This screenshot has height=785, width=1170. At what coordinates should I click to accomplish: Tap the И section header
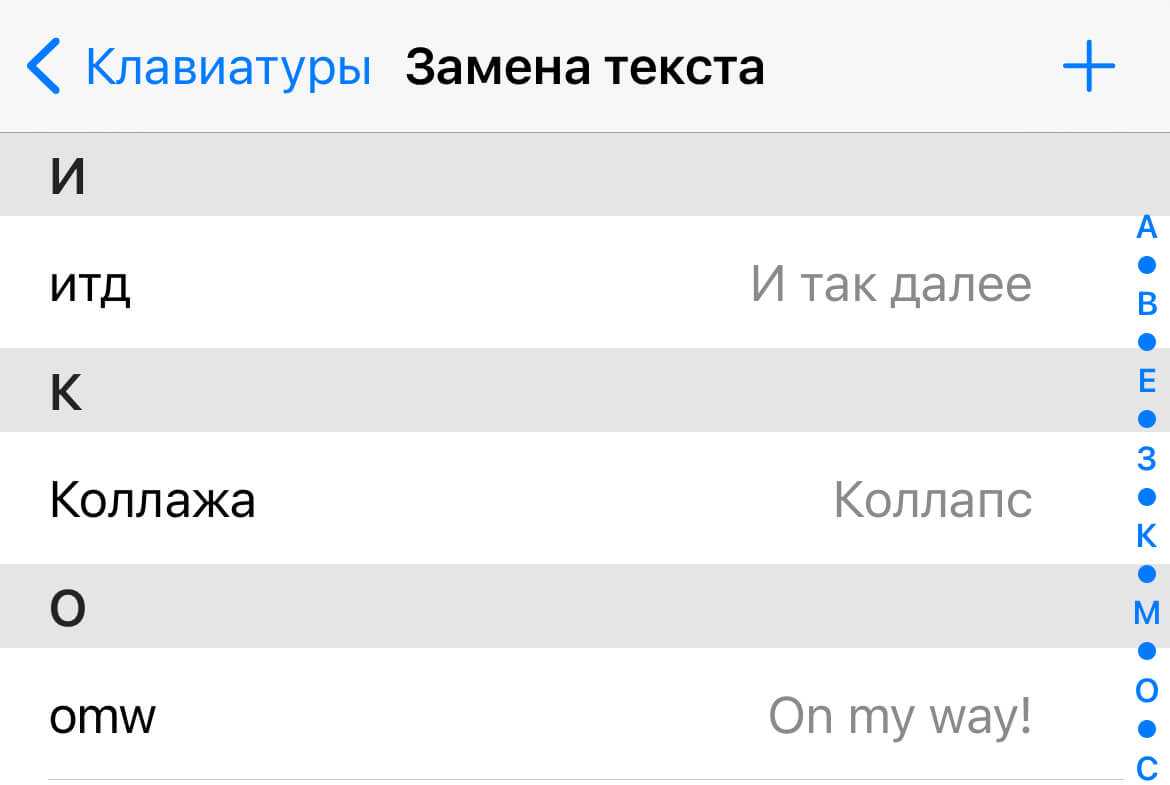pyautogui.click(x=560, y=175)
